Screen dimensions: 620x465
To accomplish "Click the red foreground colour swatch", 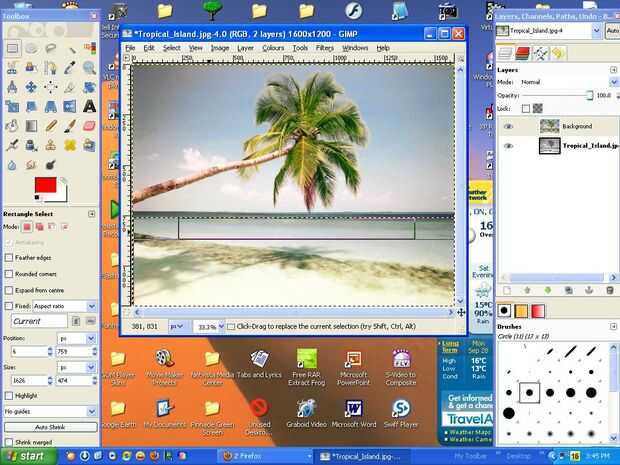I will pos(45,185).
